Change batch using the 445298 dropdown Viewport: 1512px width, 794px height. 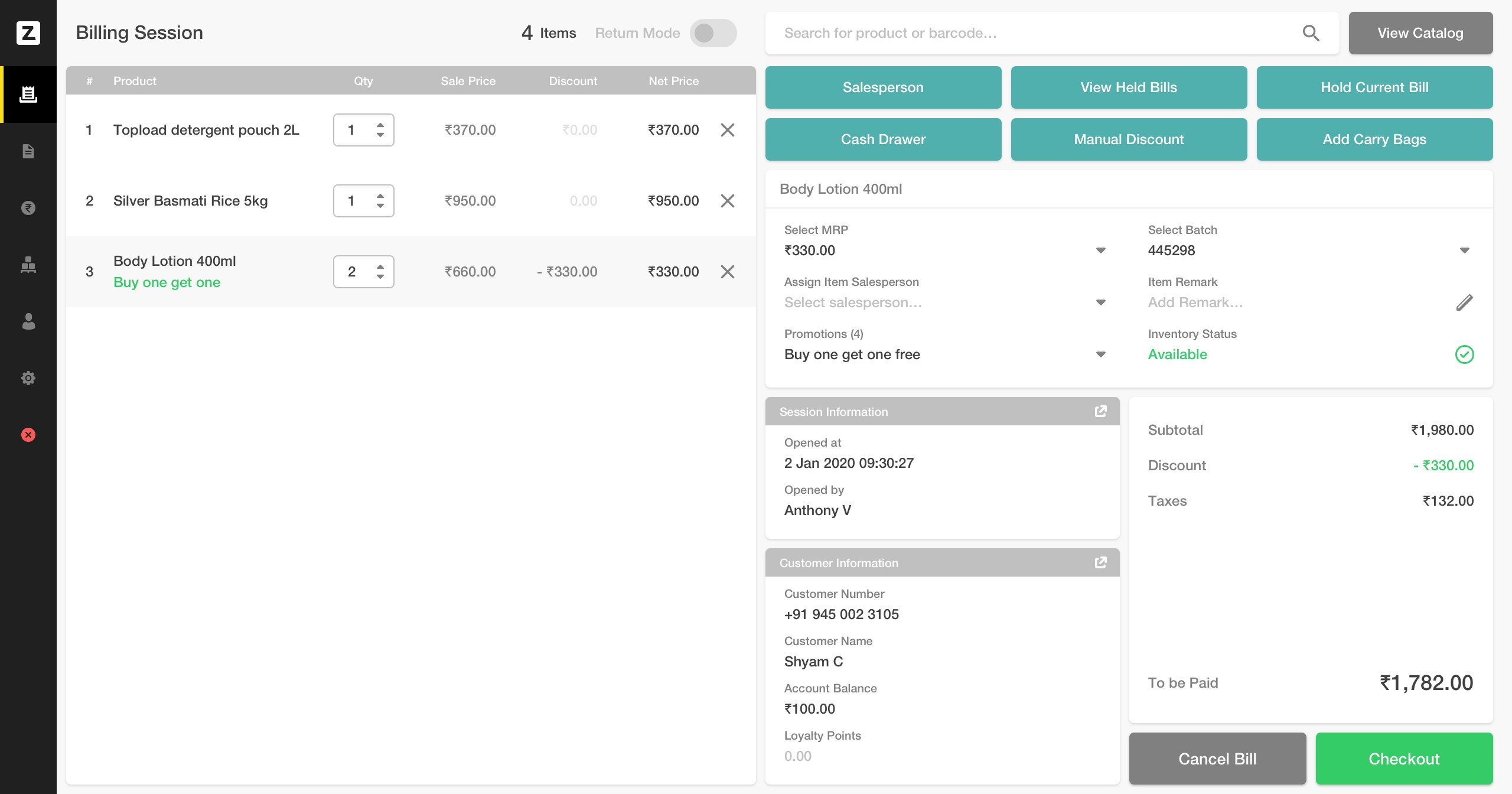pos(1464,250)
